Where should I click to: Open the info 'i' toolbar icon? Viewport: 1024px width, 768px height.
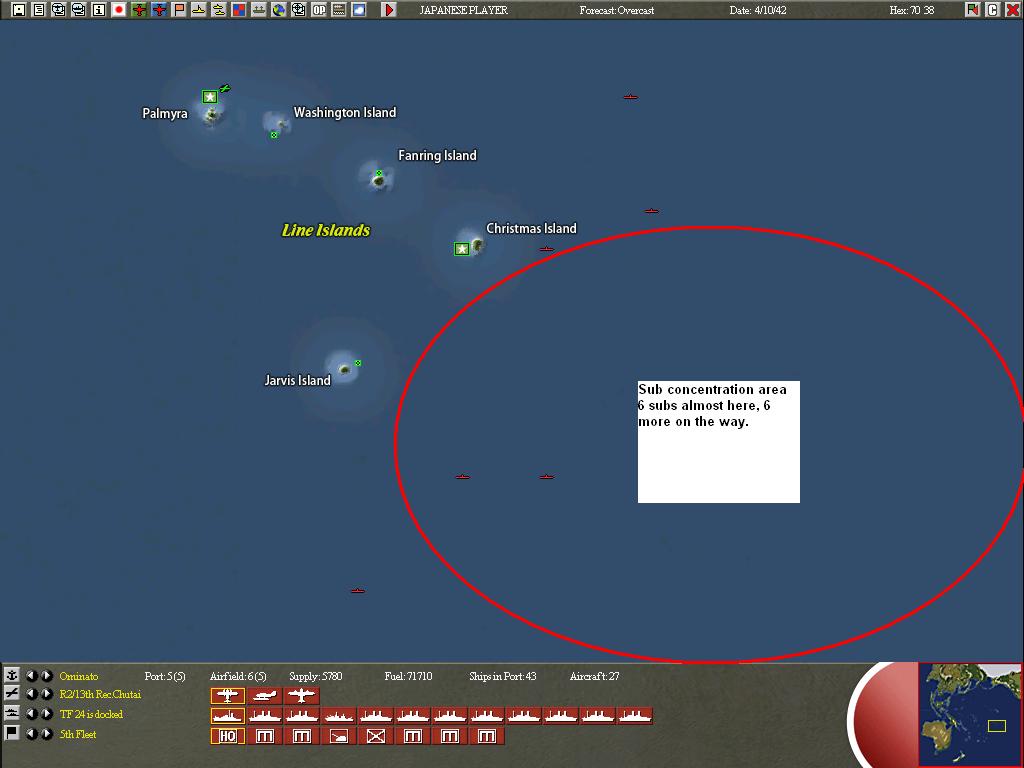[x=99, y=10]
